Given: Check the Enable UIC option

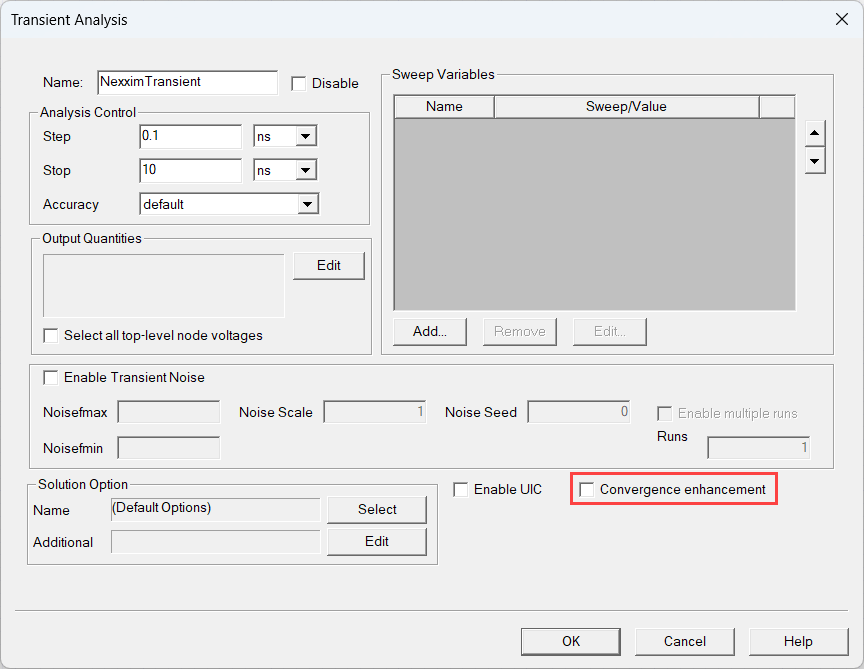Looking at the screenshot, I should coord(461,489).
